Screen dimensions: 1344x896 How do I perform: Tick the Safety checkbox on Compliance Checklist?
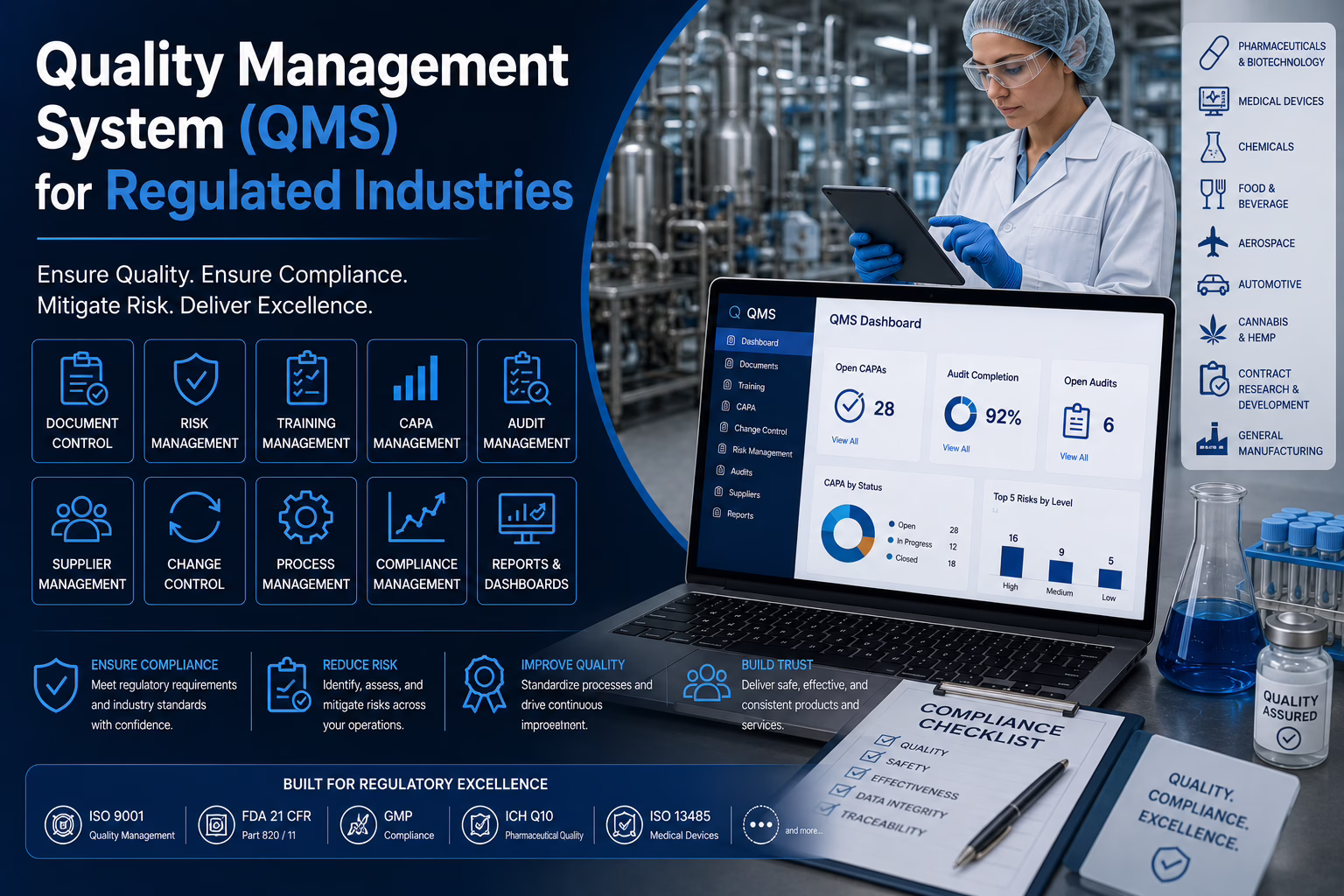(x=871, y=756)
